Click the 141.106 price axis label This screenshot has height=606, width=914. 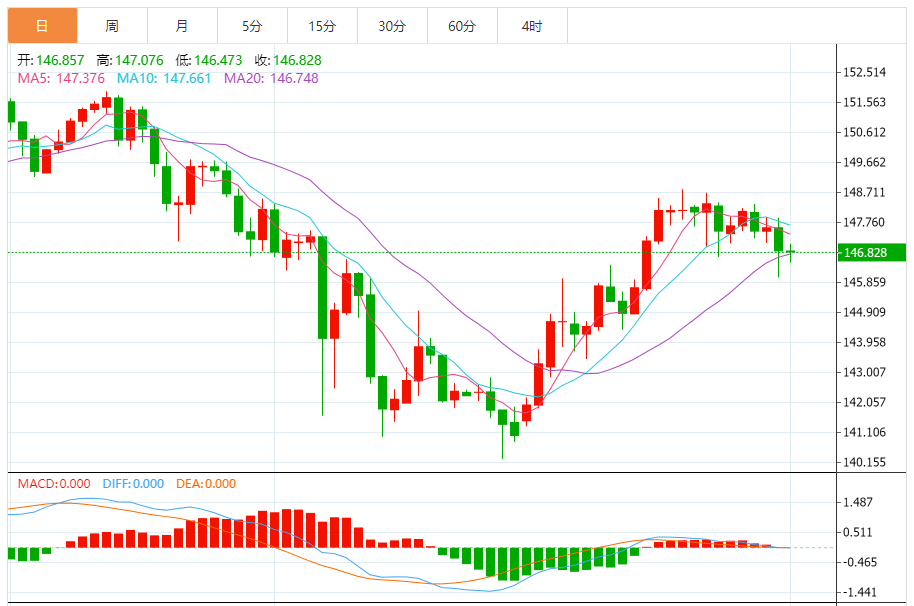point(864,432)
